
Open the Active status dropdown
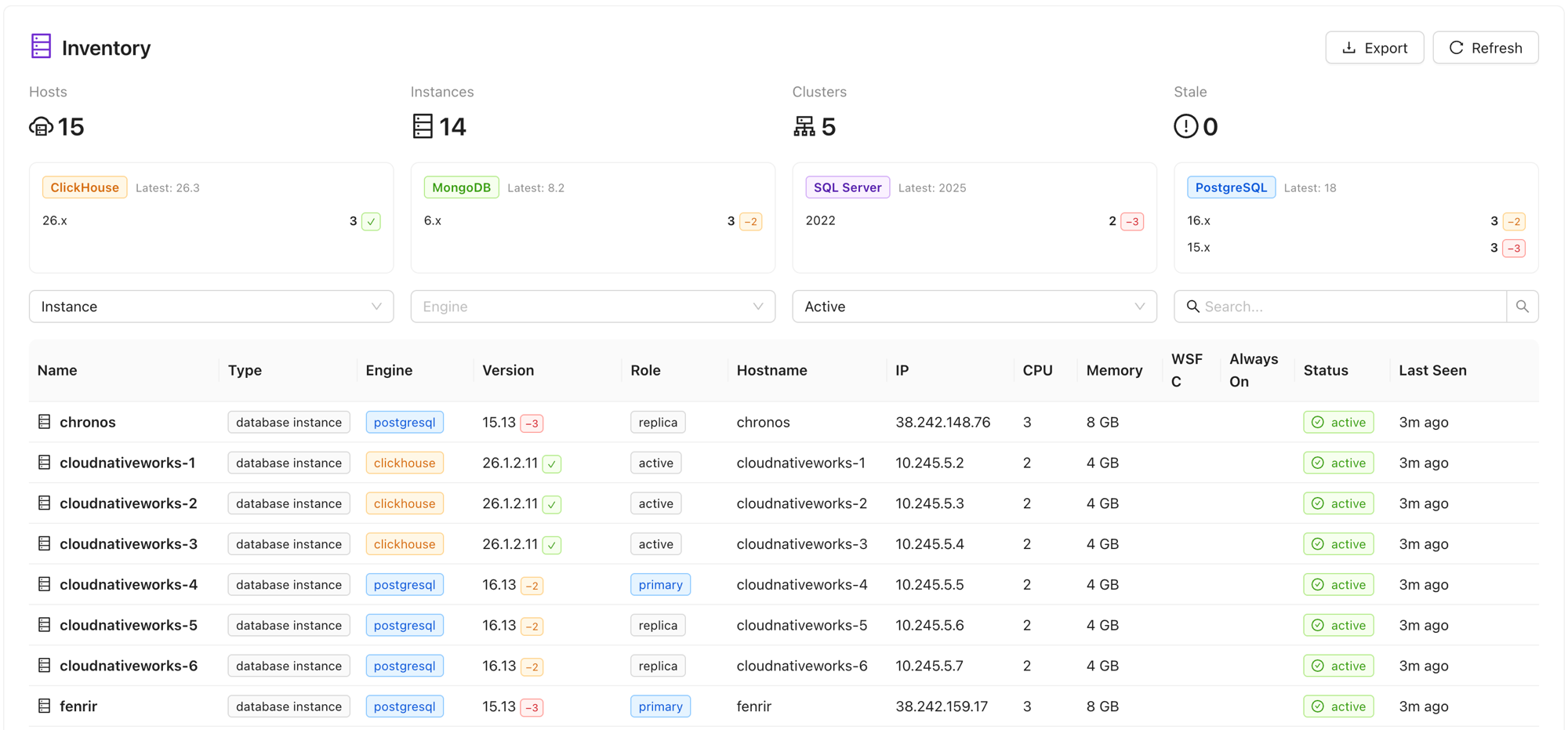click(974, 307)
